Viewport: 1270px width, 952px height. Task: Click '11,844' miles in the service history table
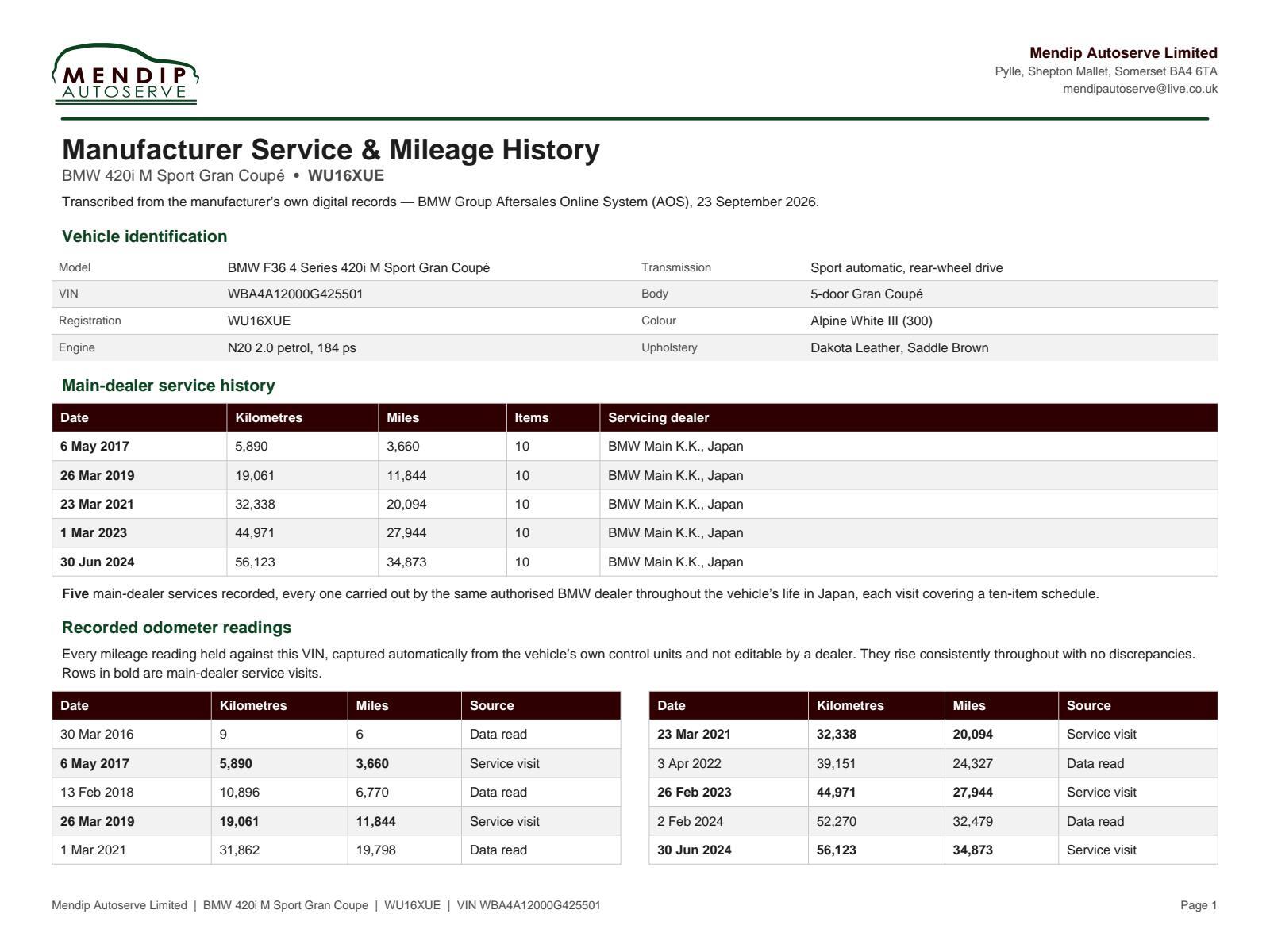tap(406, 476)
